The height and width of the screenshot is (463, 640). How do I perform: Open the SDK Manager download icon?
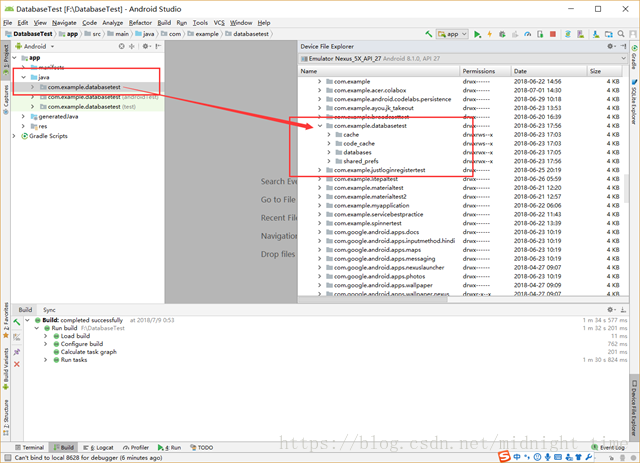pos(596,34)
